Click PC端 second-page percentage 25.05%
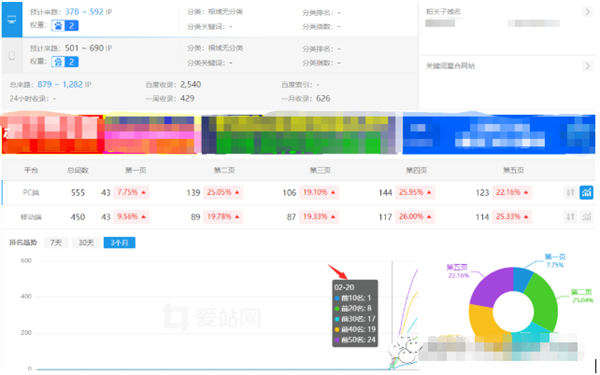Image resolution: width=600 pixels, height=375 pixels. pos(223,192)
